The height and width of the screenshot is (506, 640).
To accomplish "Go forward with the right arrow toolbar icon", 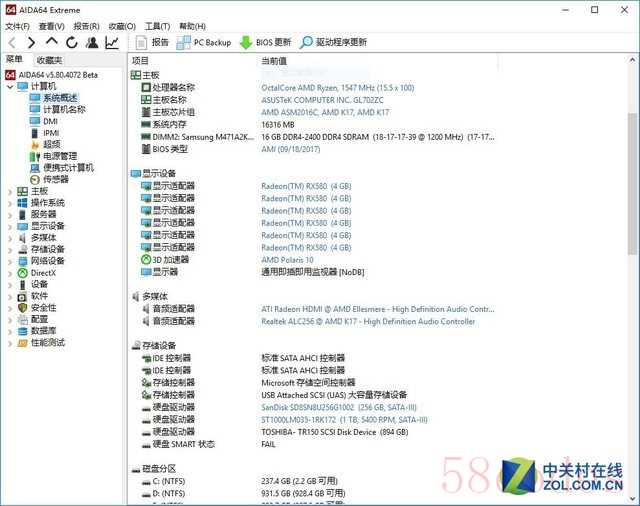I will [31, 42].
